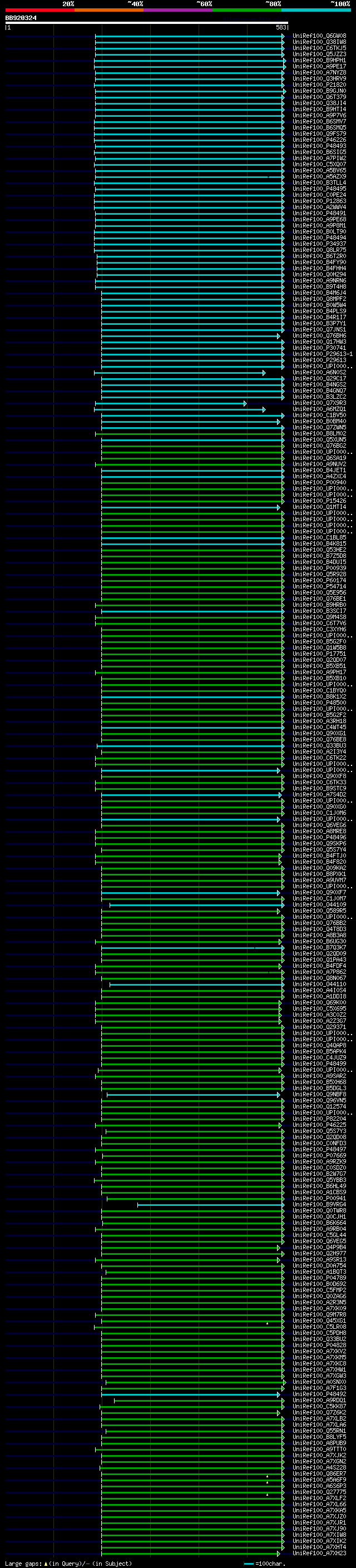Open hit UniRef100_Q6GW08
Image resolution: width=356 pixels, height=1568 pixels.
pos(319,36)
